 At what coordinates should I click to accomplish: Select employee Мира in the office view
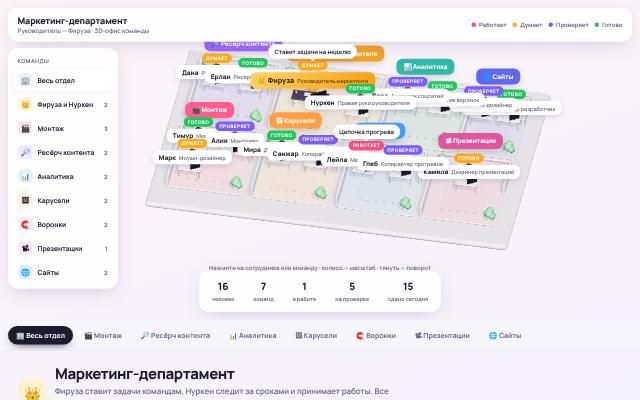[255, 150]
